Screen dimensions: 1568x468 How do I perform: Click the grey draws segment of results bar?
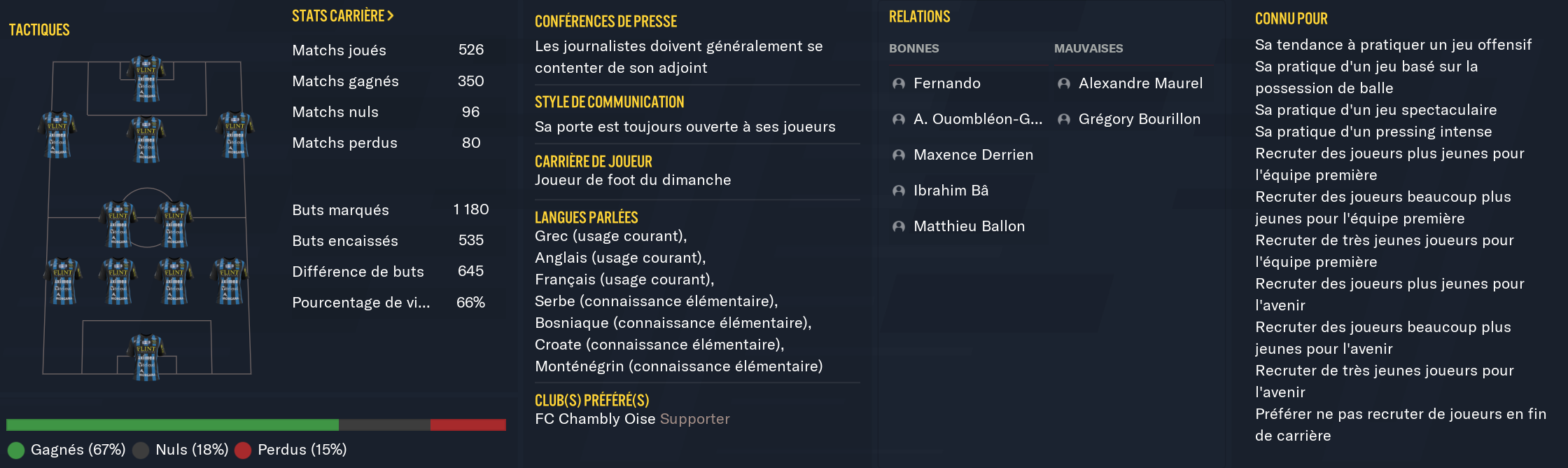click(384, 425)
